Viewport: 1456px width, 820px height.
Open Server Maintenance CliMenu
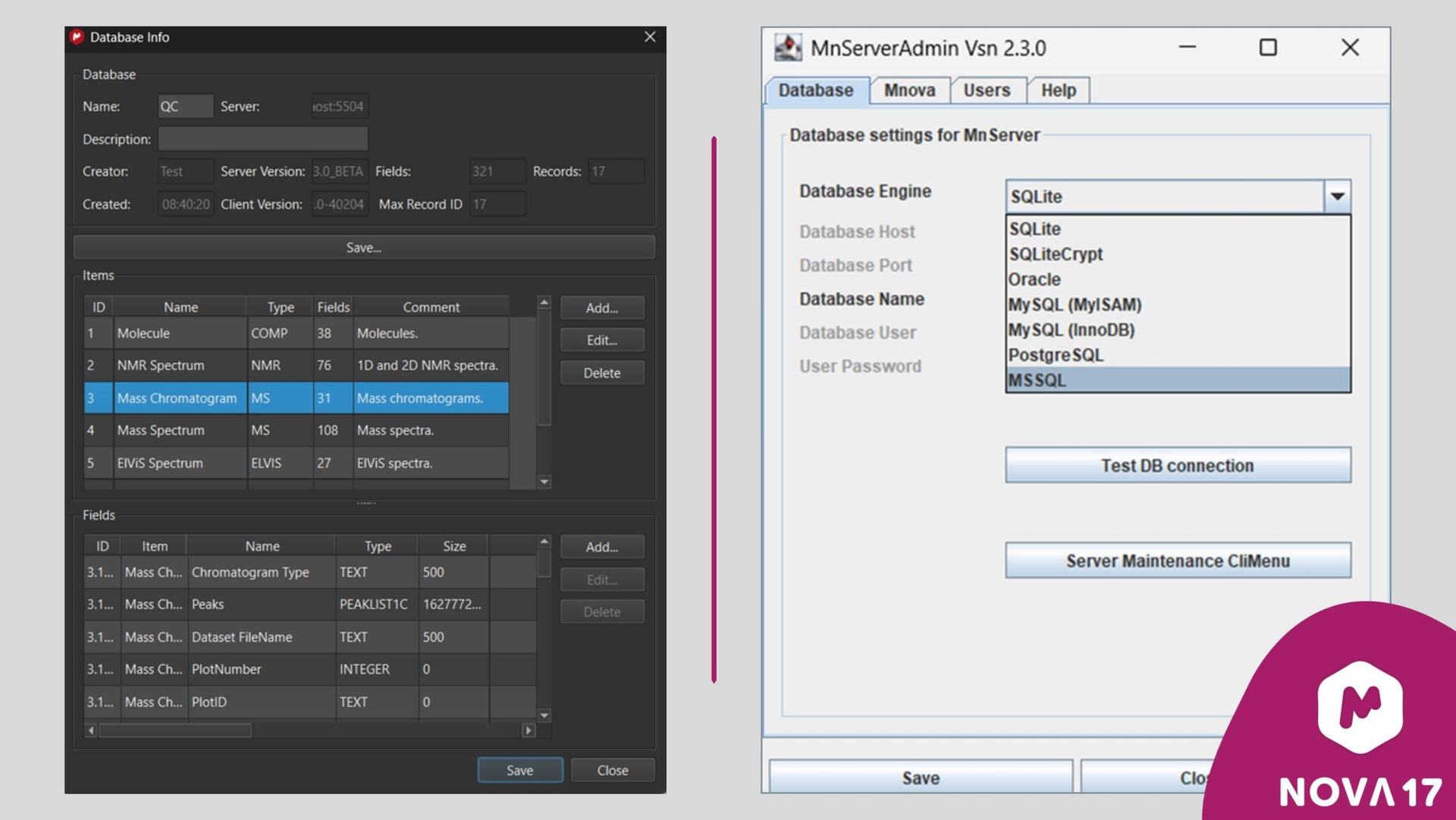point(1177,561)
